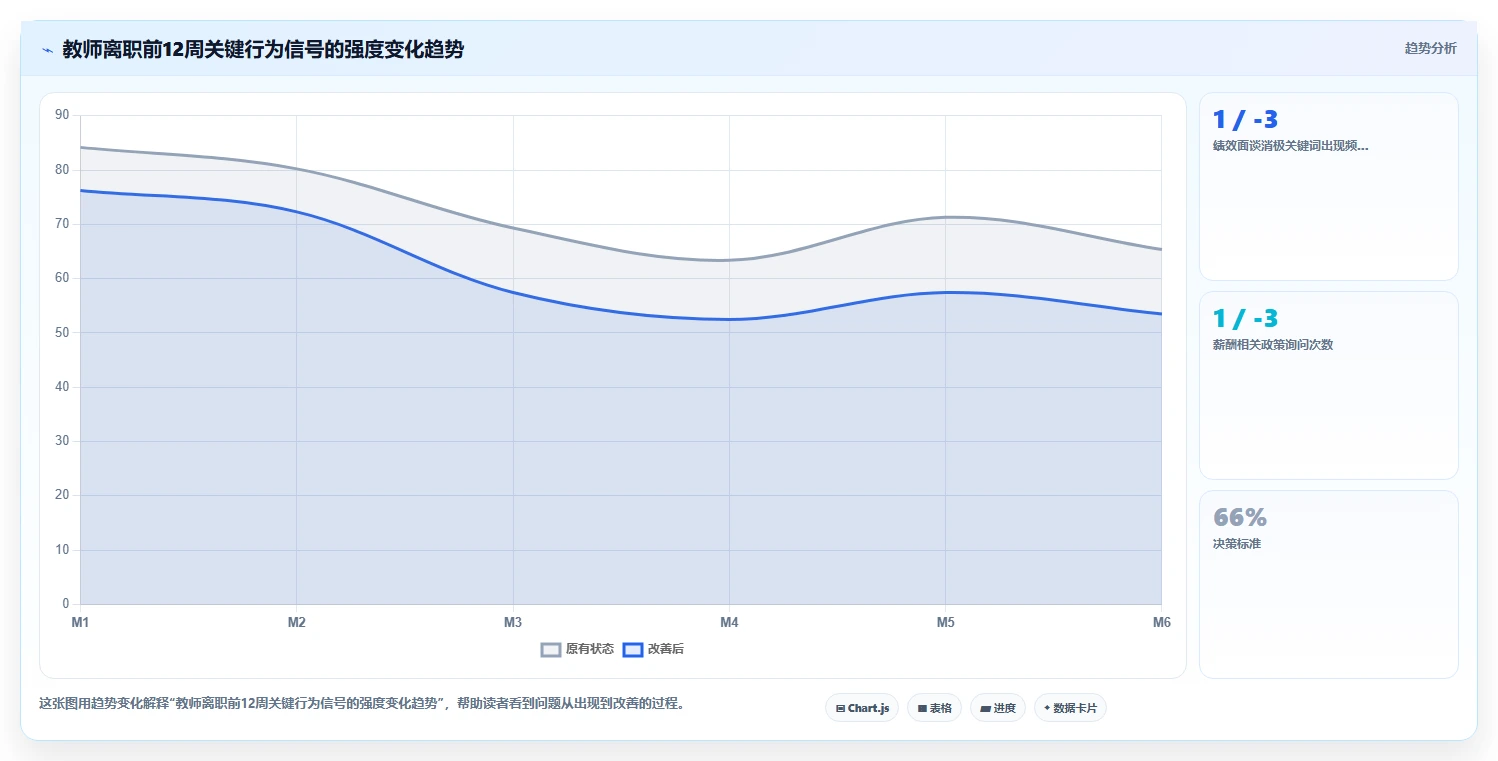This screenshot has width=1498, height=761.
Task: Open the 66% 决策标准 data card
Action: pyautogui.click(x=1329, y=585)
